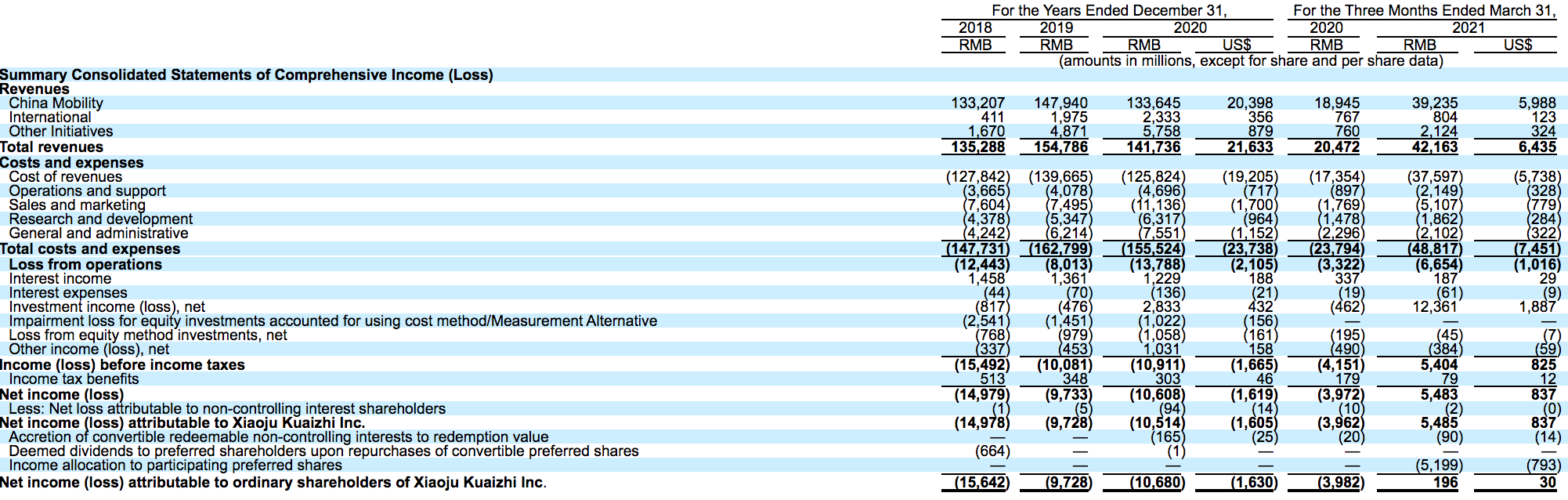Select income allocation US$ value '(793)'

tap(1542, 465)
